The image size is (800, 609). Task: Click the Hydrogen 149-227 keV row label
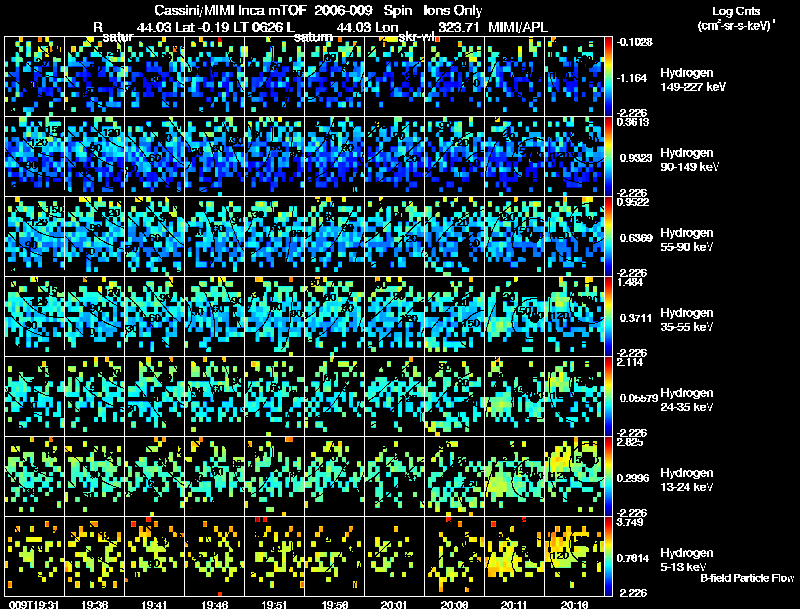(693, 80)
